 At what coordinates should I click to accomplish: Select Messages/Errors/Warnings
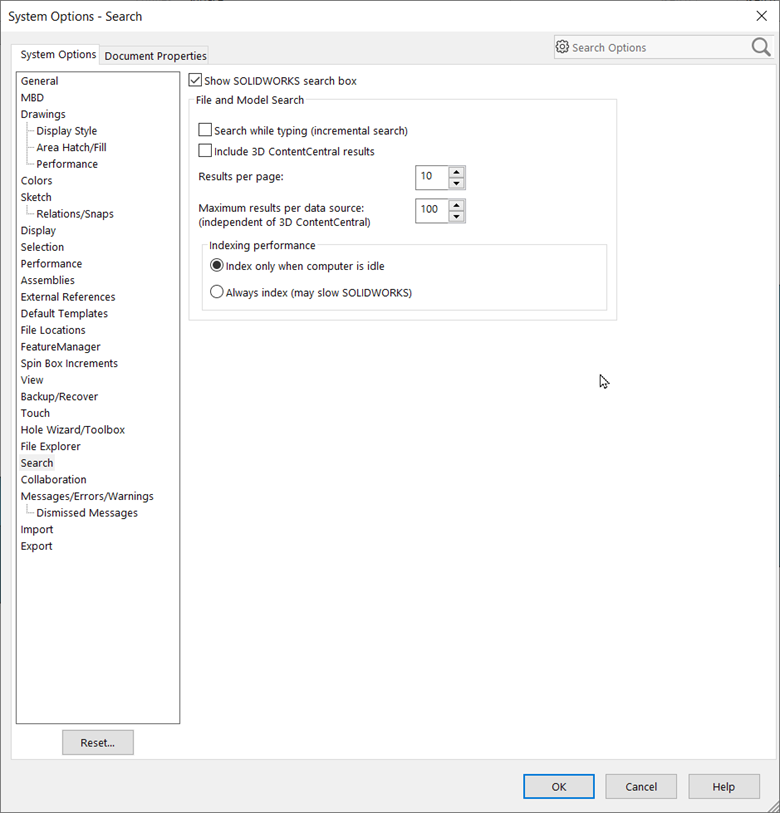[87, 496]
